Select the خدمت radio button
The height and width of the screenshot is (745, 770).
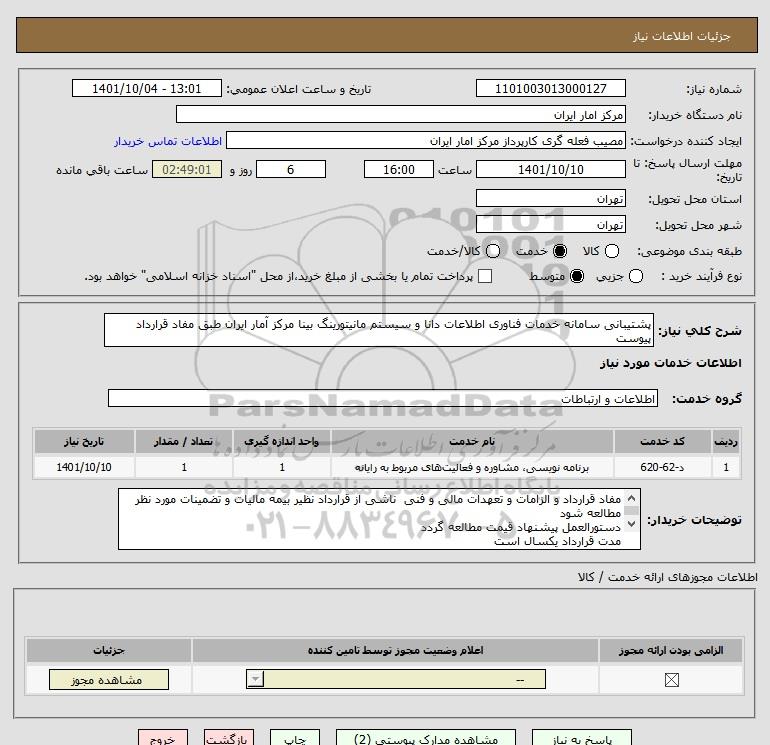tap(559, 251)
